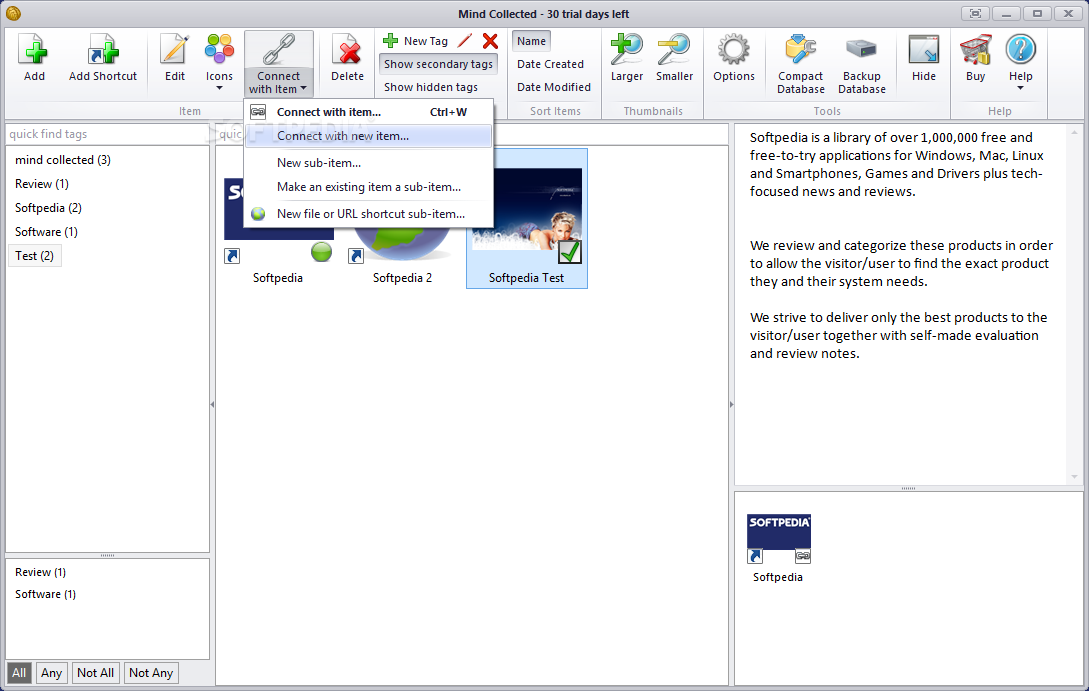Choose Connect with new item...
Screen dimensions: 1089x691
point(369,136)
